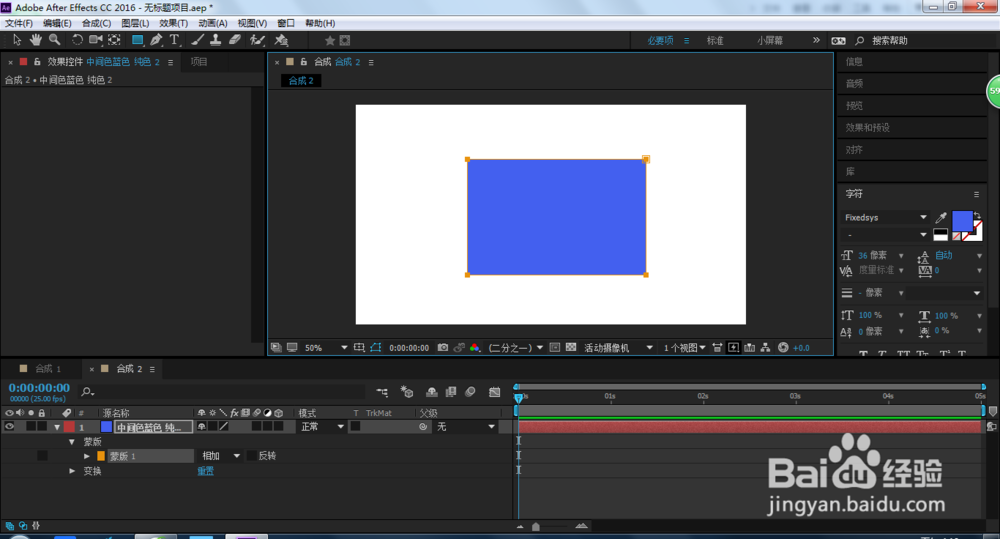Toggle shy switch of layer 1
Screen dimensions: 1000x539
pyautogui.click(x=202, y=427)
